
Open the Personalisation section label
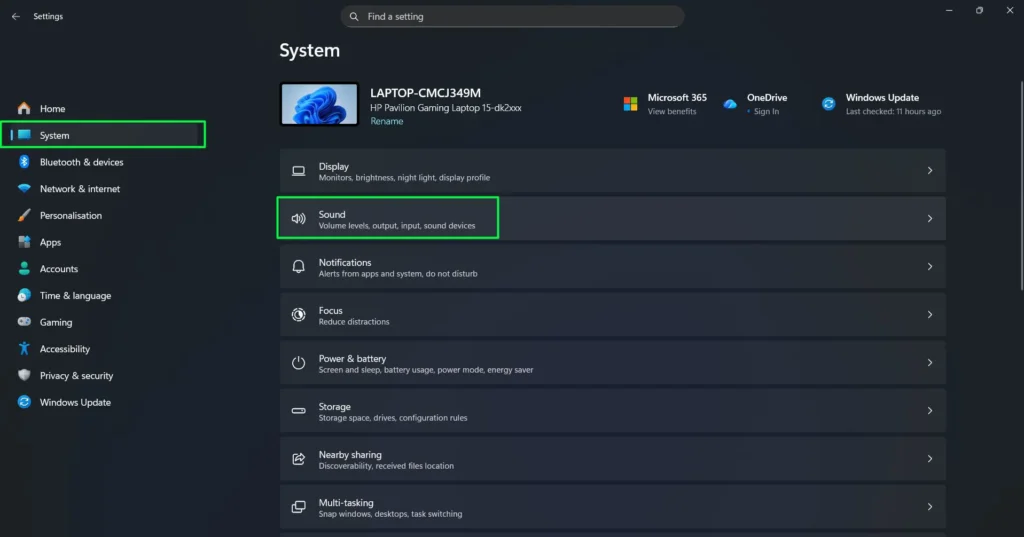[x=71, y=216]
